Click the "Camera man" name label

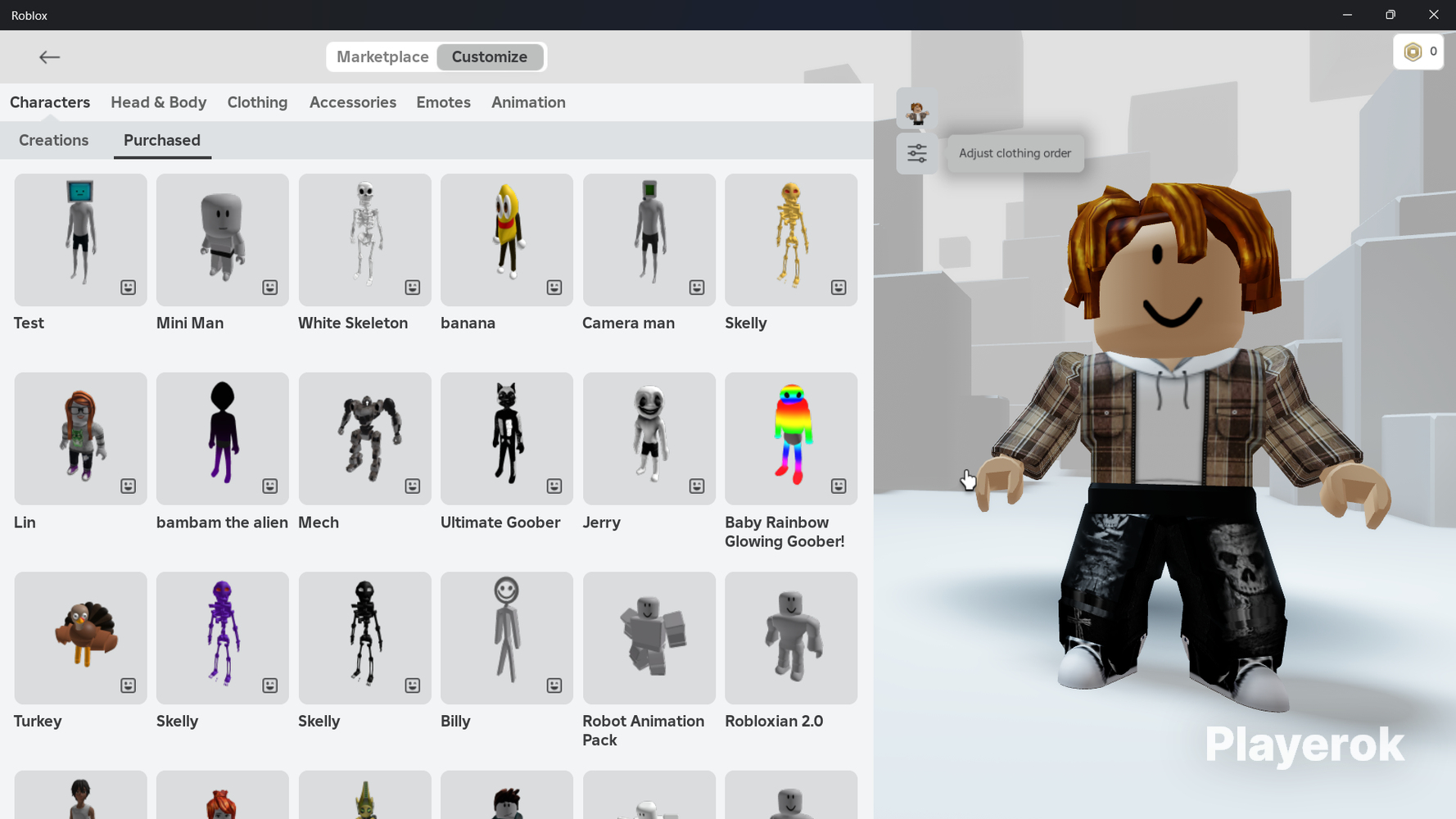(x=628, y=324)
